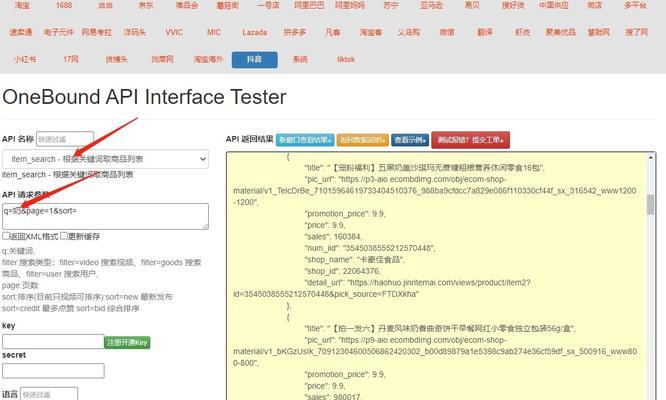The height and width of the screenshot is (400, 666).
Task: Select the 京东 platform tab
Action: 146,5
